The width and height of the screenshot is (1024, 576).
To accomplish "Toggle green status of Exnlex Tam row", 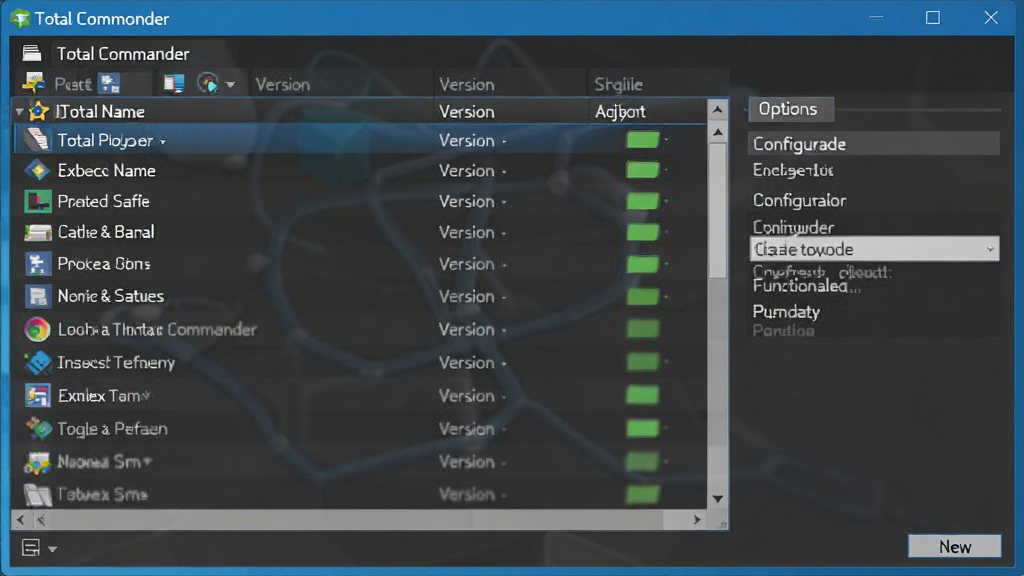I will 643,396.
